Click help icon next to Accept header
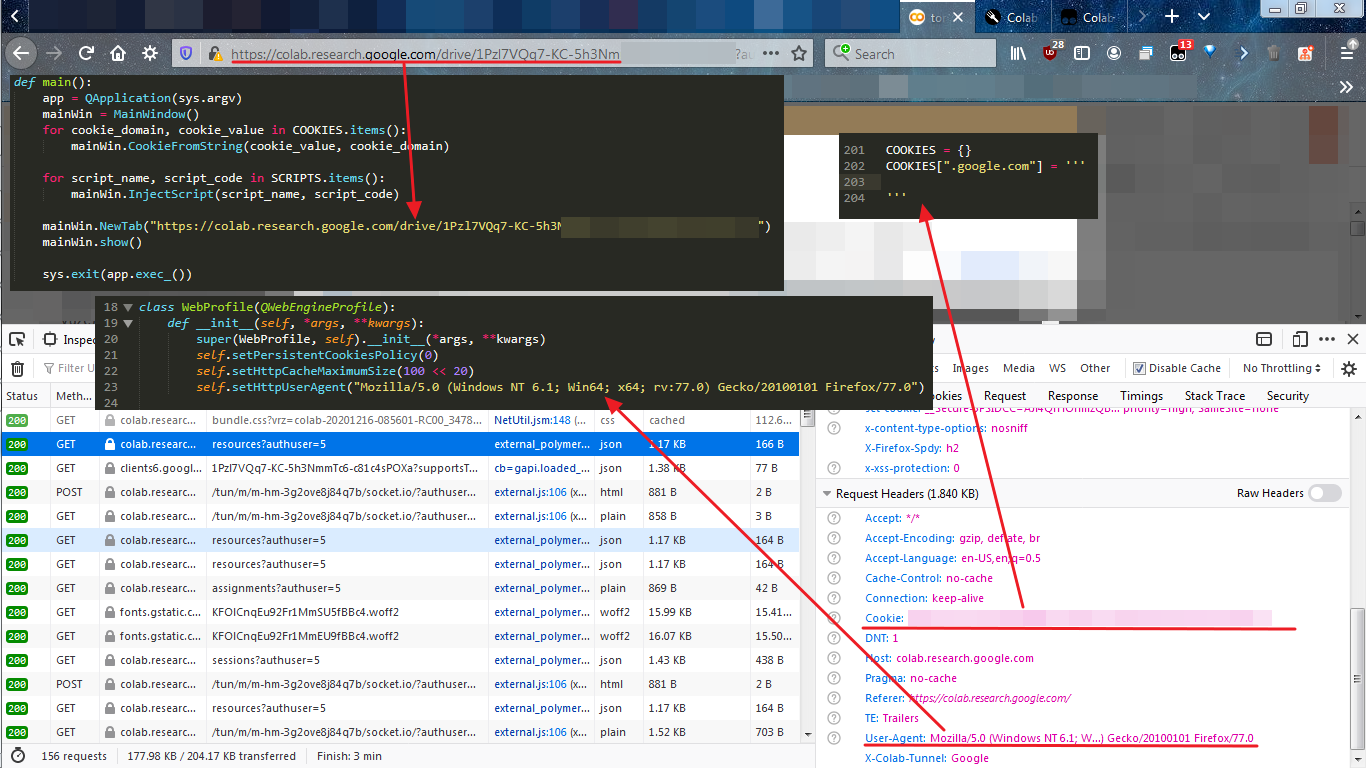The width and height of the screenshot is (1366, 768). (x=834, y=518)
